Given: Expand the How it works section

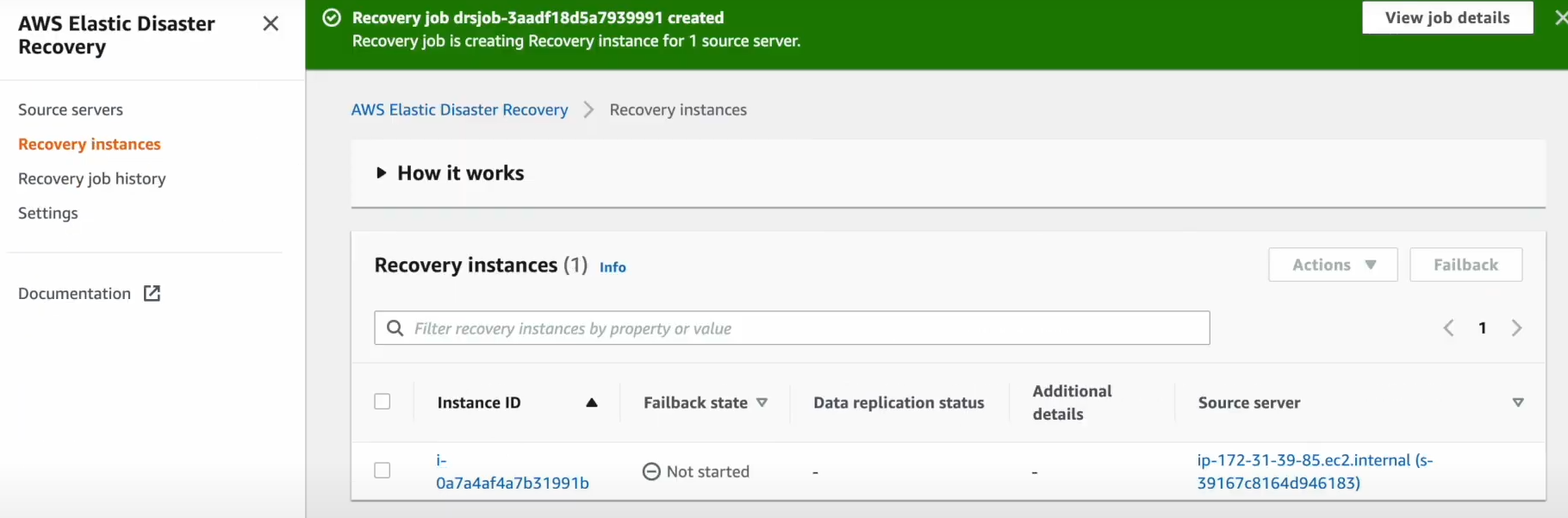Looking at the screenshot, I should click(x=450, y=173).
